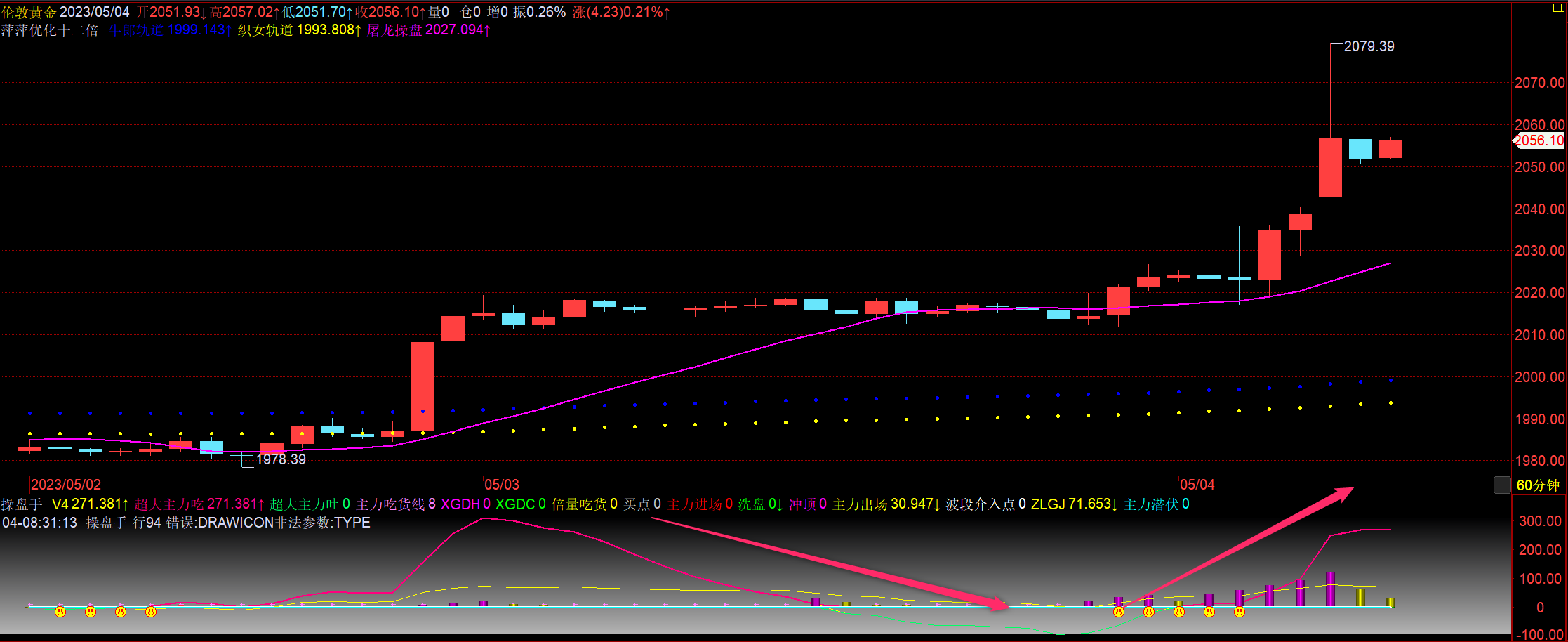This screenshot has height=642, width=1568.
Task: Toggle the gray square button beside 60分钟
Action: [1502, 485]
